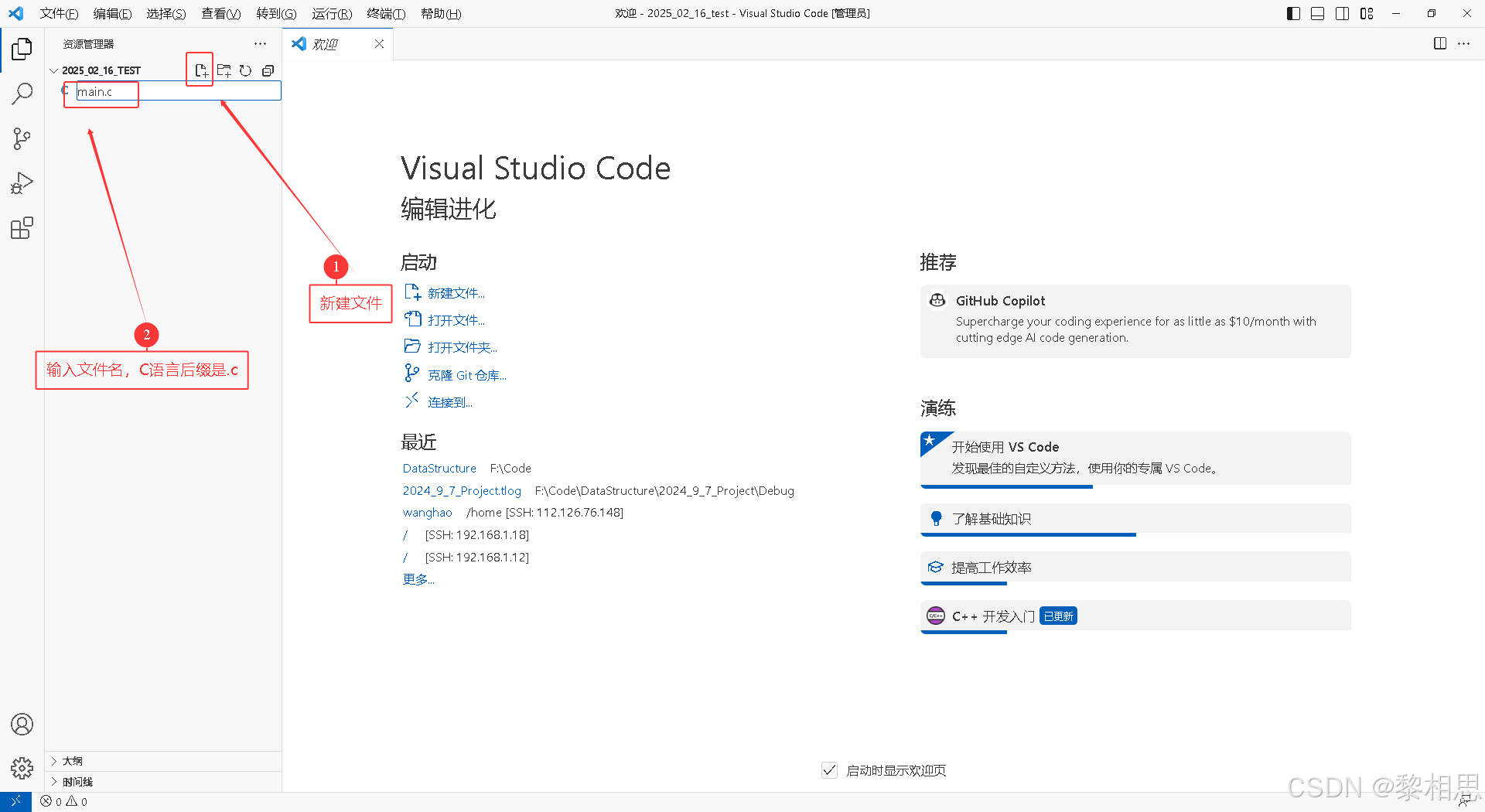Close the 欢迎 welcome tab
Image resolution: width=1485 pixels, height=812 pixels.
pyautogui.click(x=379, y=44)
